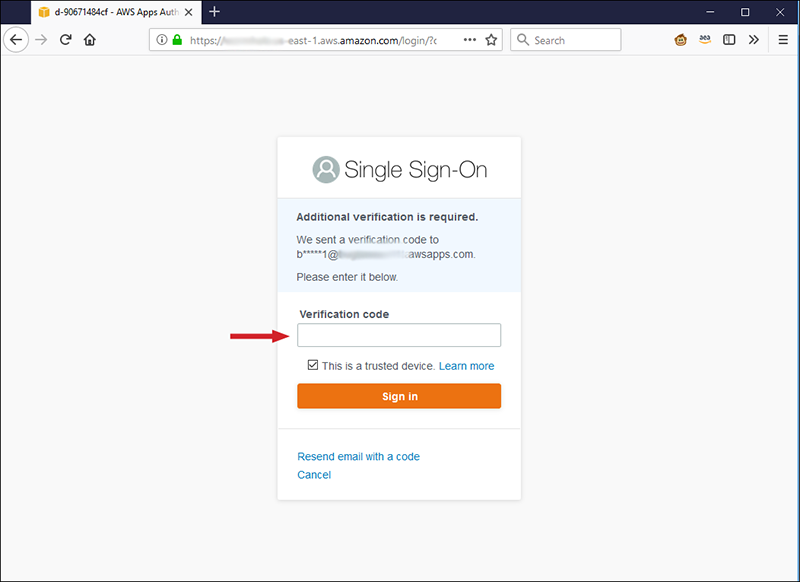
Task: Click the green HTTPS padlock icon
Action: (176, 39)
